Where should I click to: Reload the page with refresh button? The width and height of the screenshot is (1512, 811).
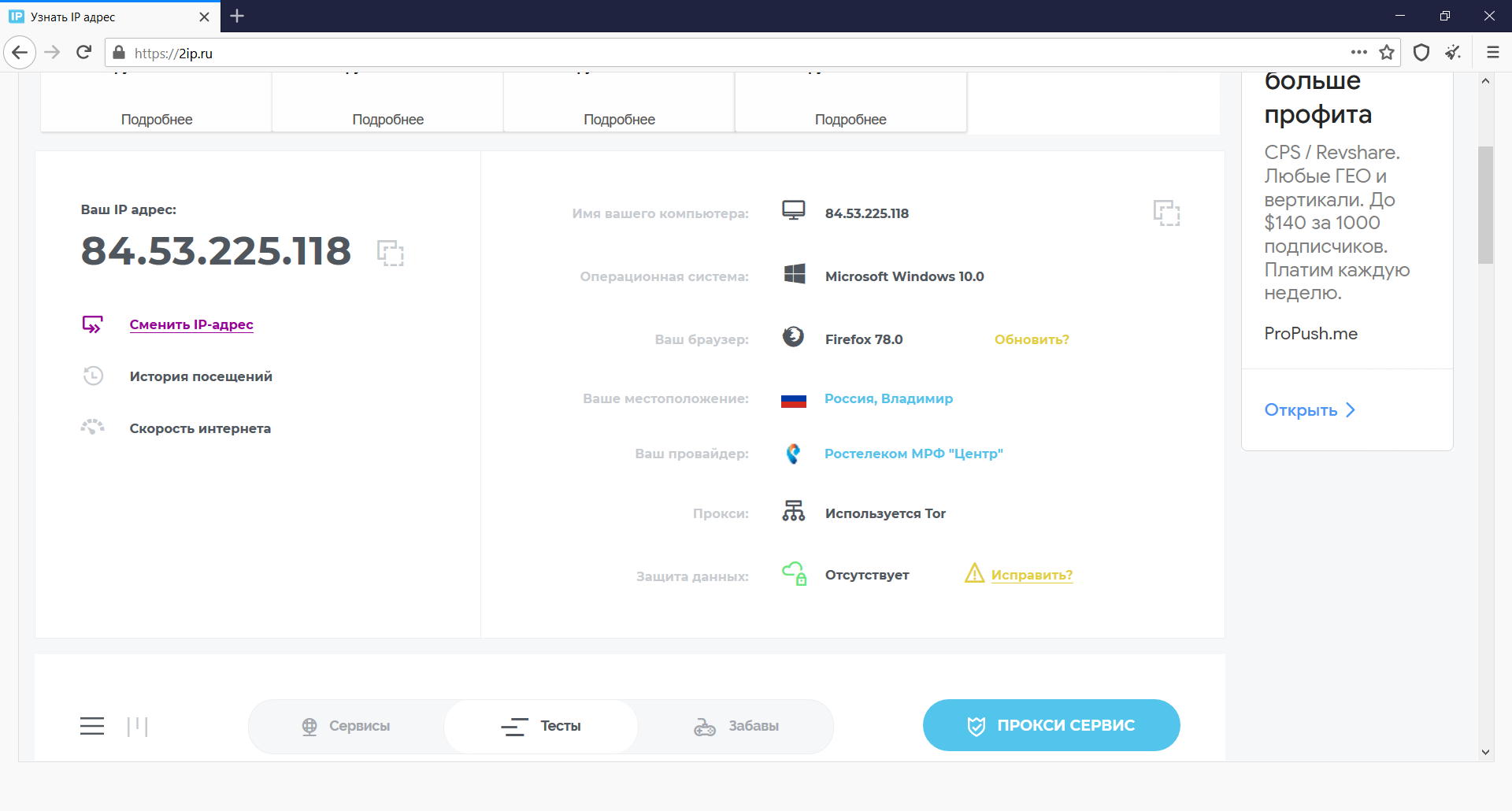coord(83,53)
